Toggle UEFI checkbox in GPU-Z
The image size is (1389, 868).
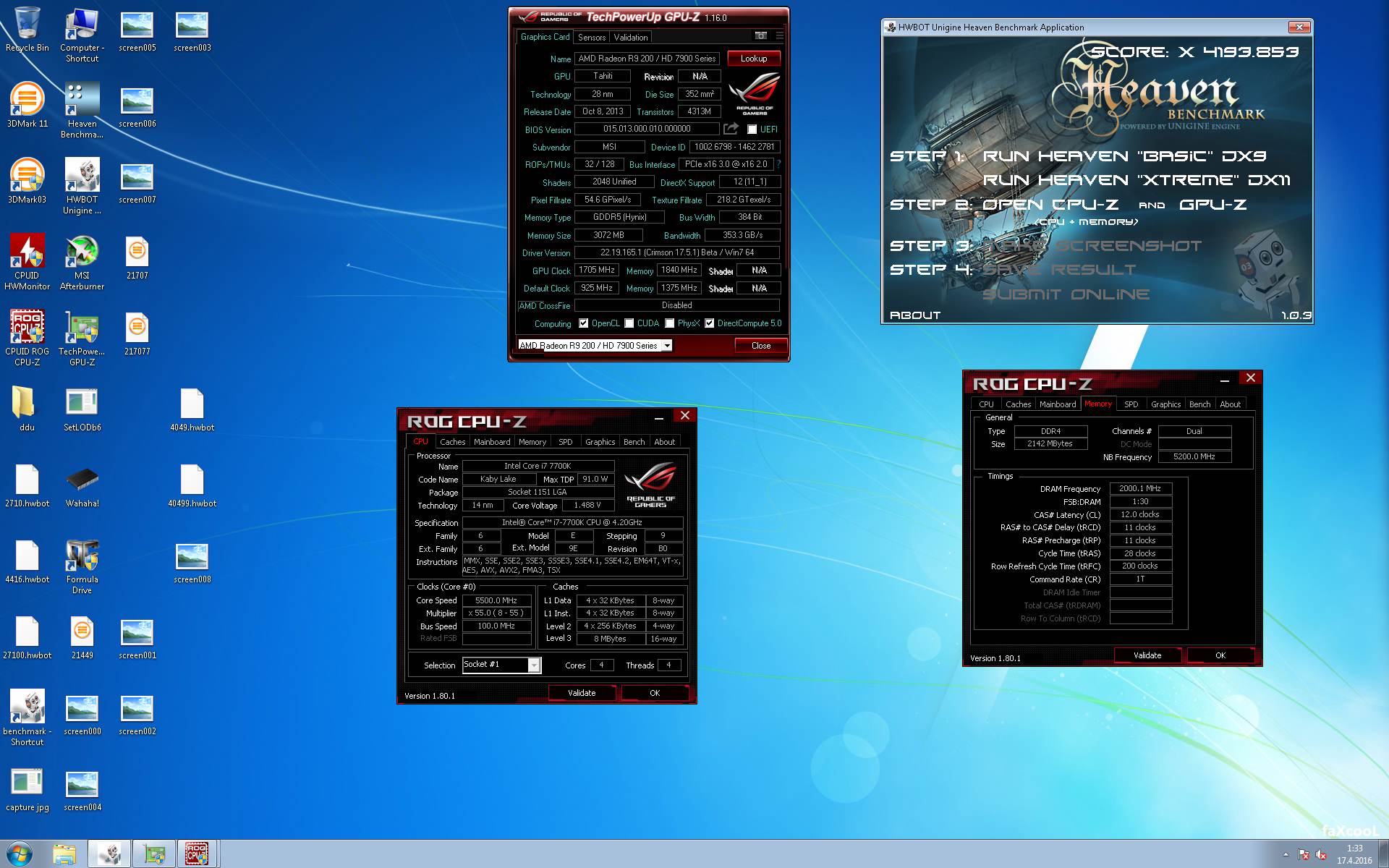pos(752,129)
